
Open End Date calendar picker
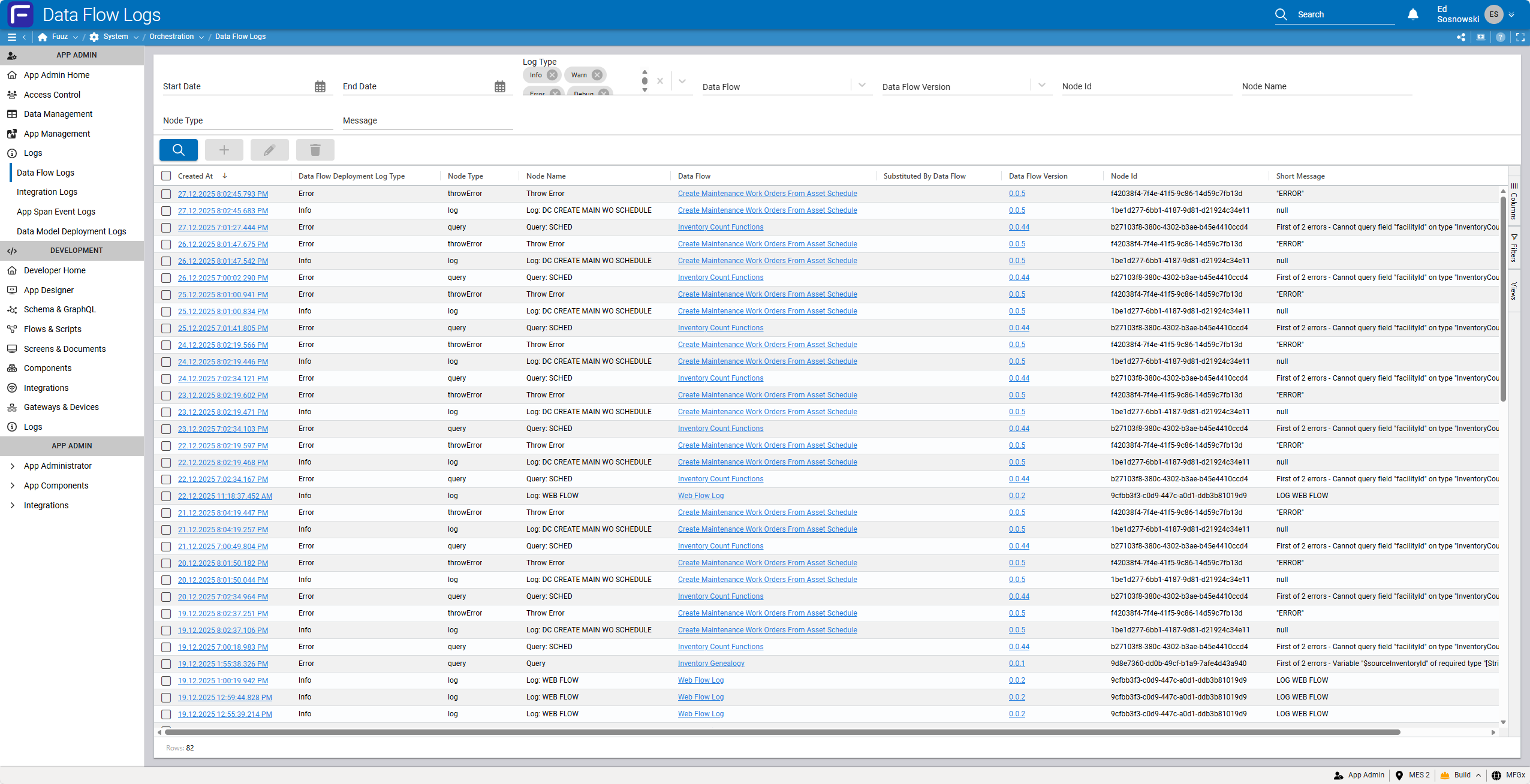(500, 87)
